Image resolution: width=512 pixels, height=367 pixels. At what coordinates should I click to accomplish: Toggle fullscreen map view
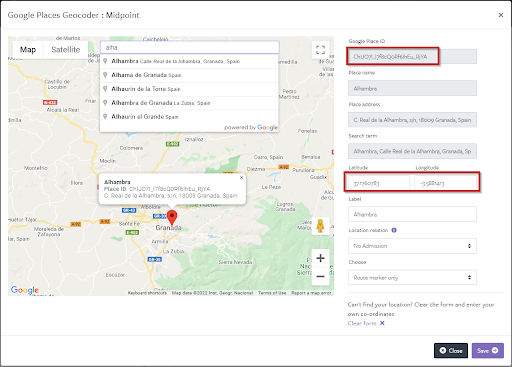320,50
